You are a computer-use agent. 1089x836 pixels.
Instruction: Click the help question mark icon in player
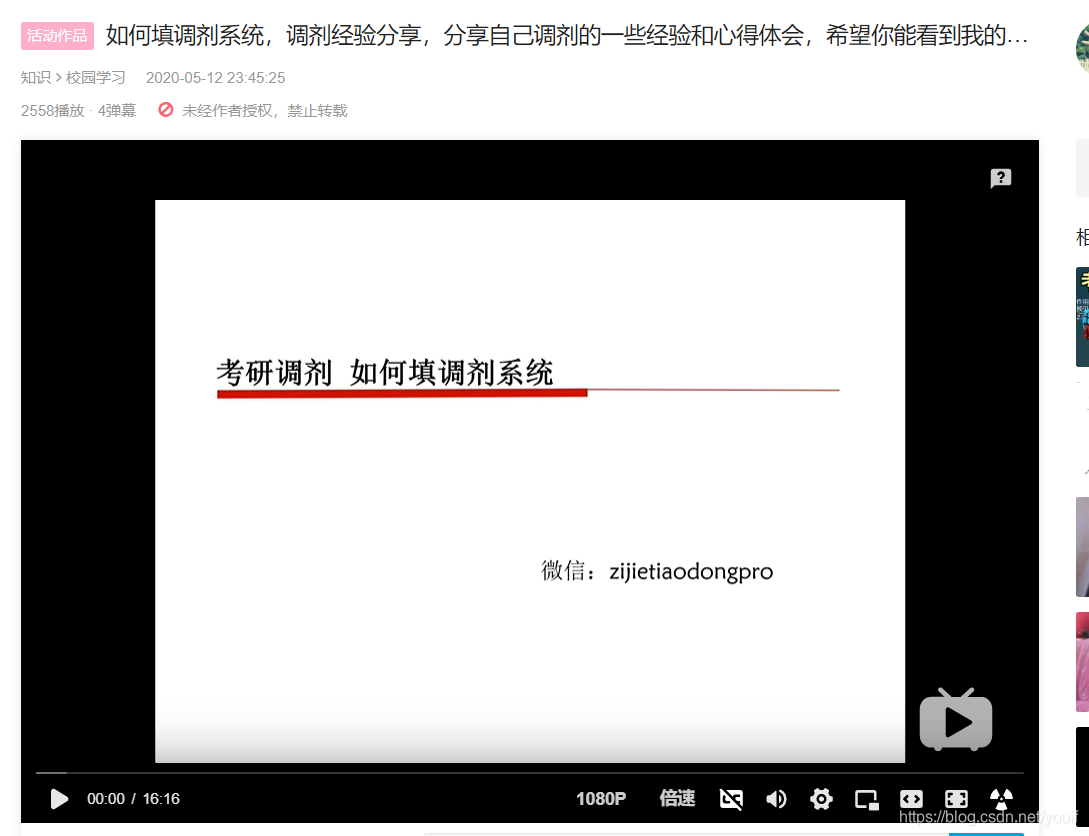tap(1001, 178)
